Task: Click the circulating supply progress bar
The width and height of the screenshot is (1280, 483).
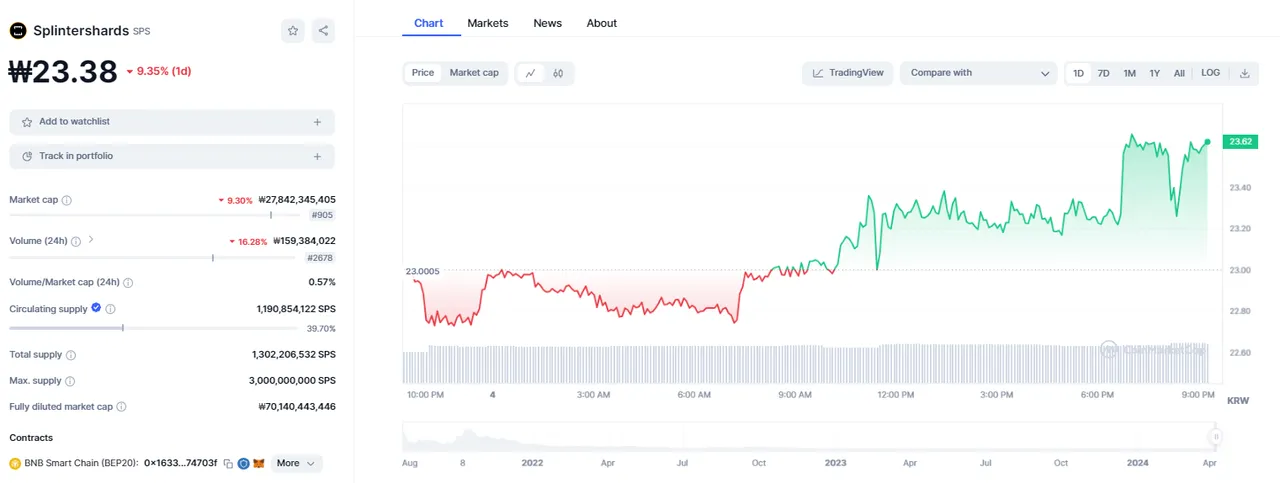Action: 156,328
